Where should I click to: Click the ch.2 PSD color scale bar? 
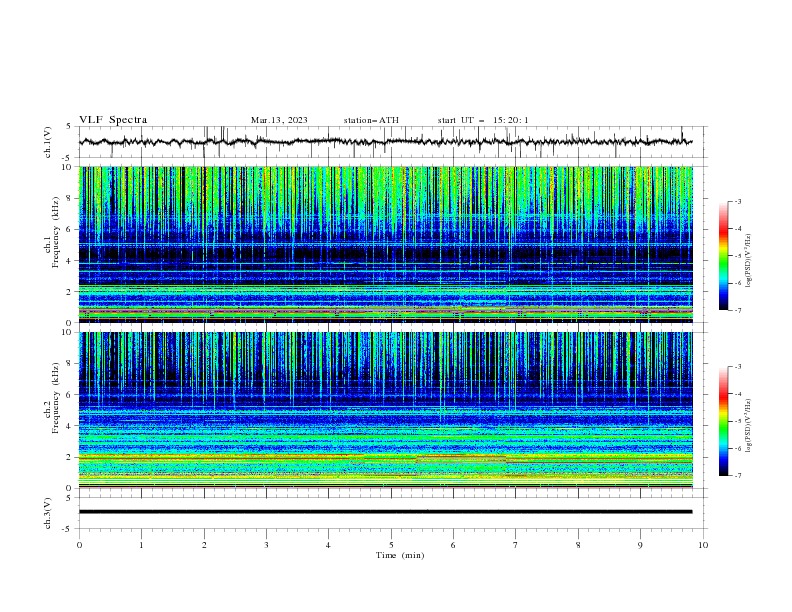click(723, 421)
